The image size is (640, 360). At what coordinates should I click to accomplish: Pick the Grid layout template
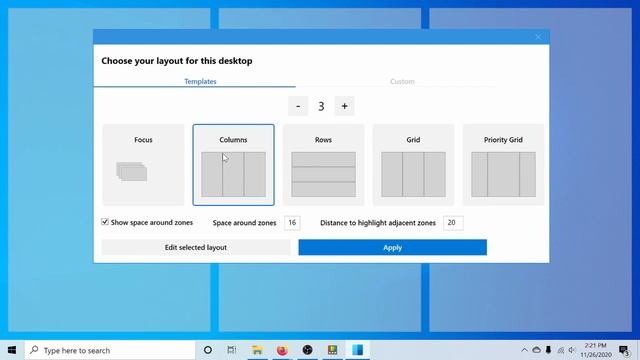coord(413,165)
